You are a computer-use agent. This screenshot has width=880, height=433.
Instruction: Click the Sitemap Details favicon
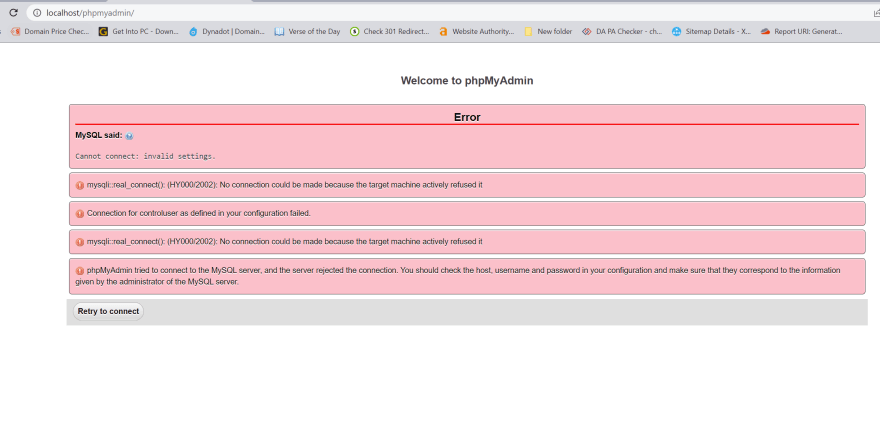tap(676, 31)
